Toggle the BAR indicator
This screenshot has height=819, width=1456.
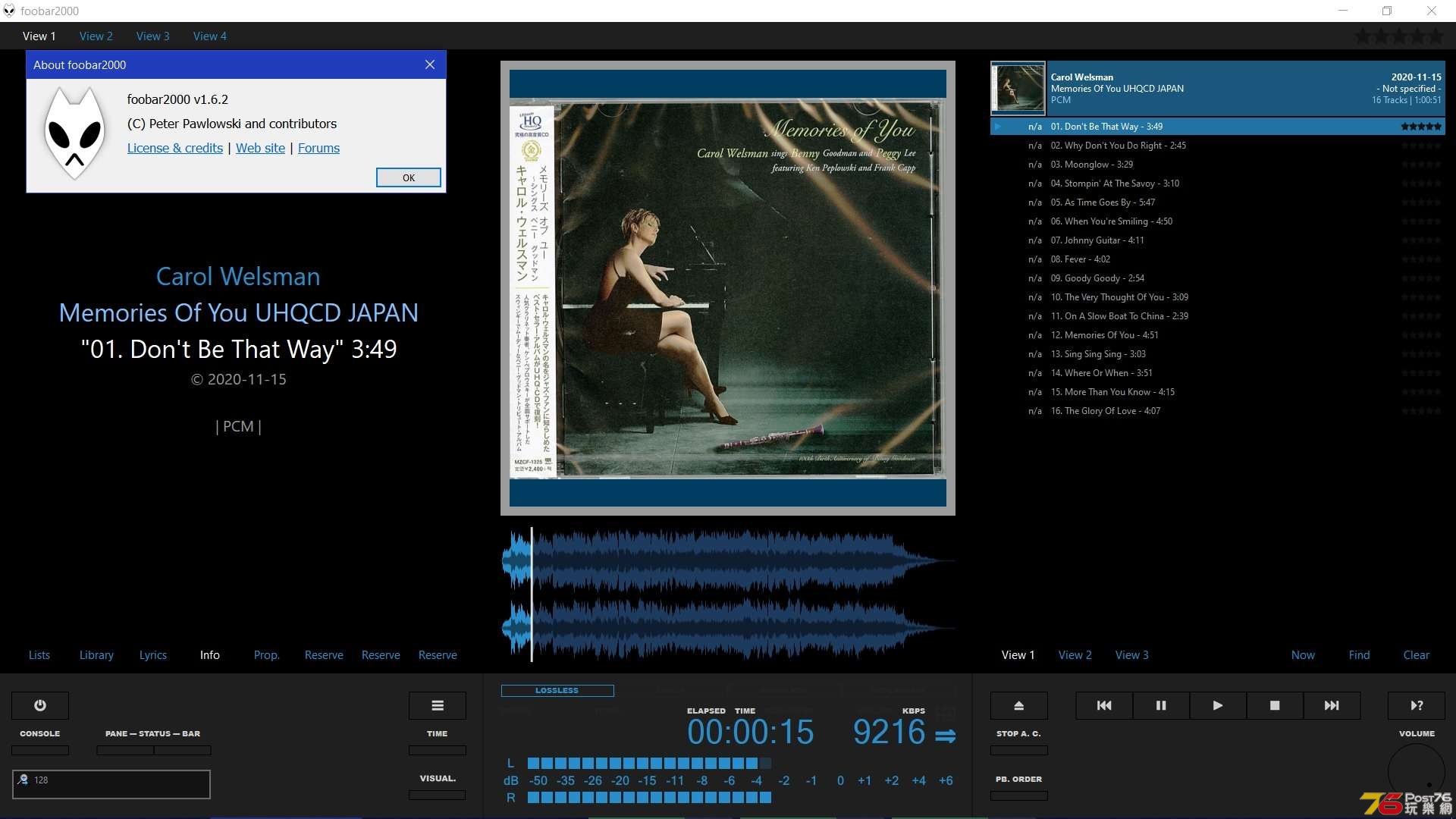183,750
